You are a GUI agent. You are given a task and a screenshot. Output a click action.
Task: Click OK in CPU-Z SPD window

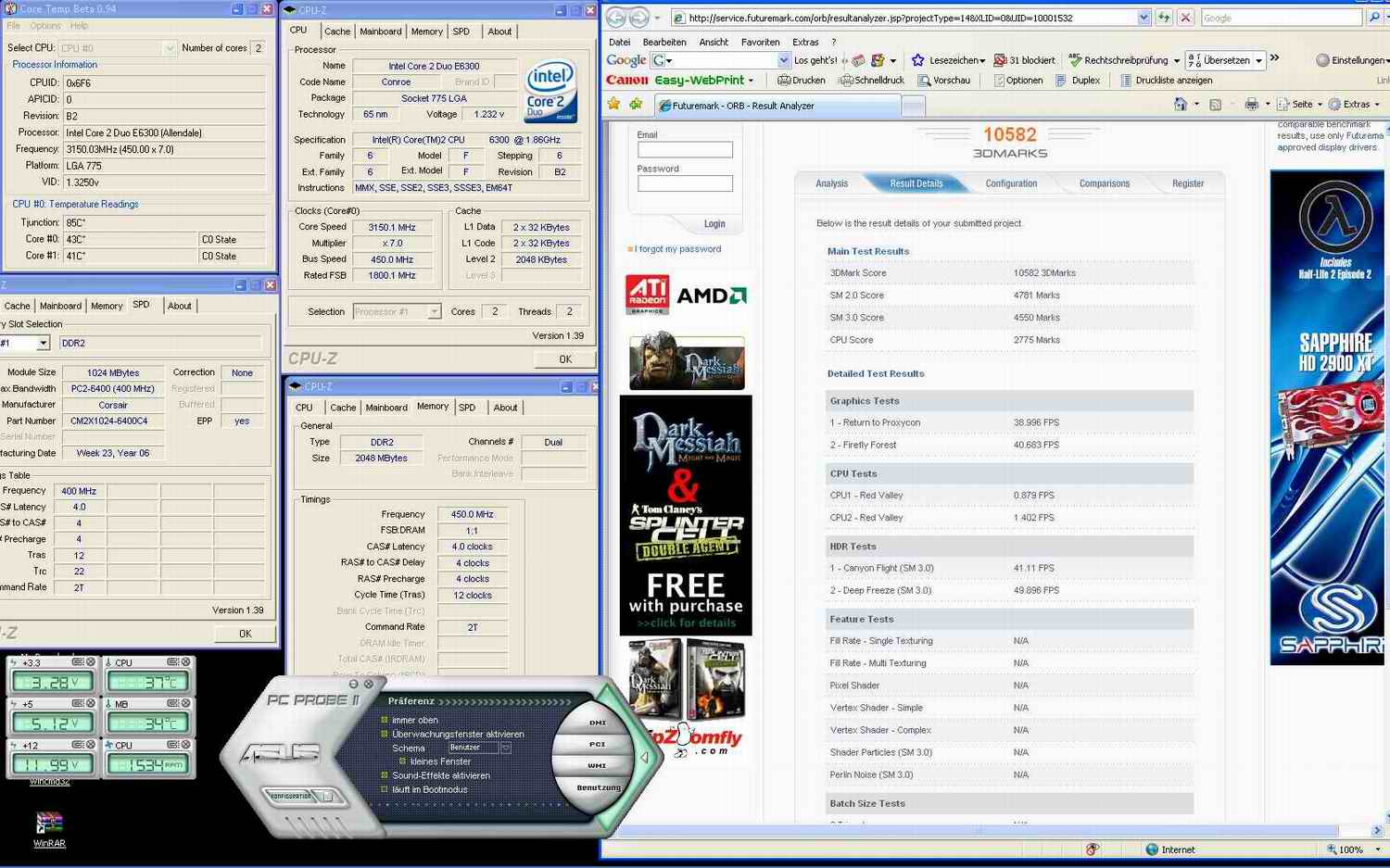[245, 634]
